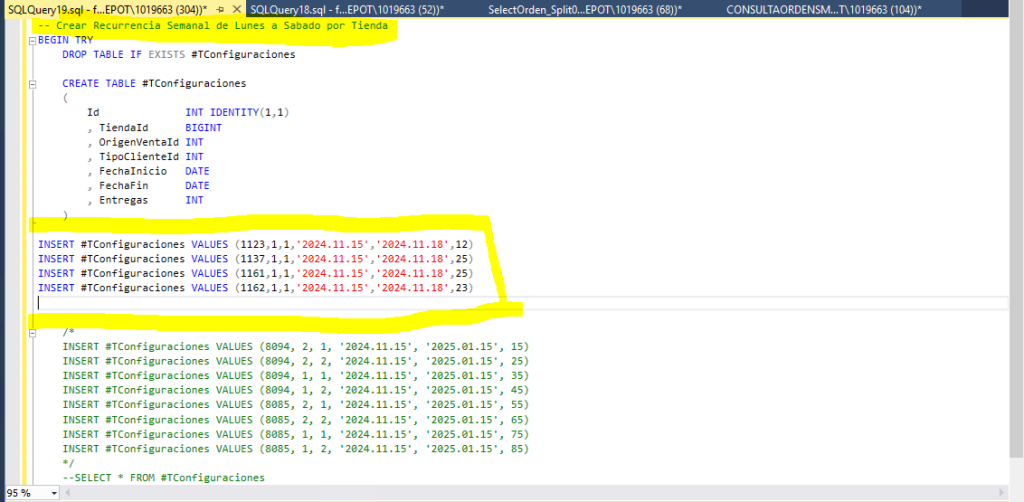1024x502 pixels.
Task: Collapse the commented INSERT block
Action: (x=33, y=334)
